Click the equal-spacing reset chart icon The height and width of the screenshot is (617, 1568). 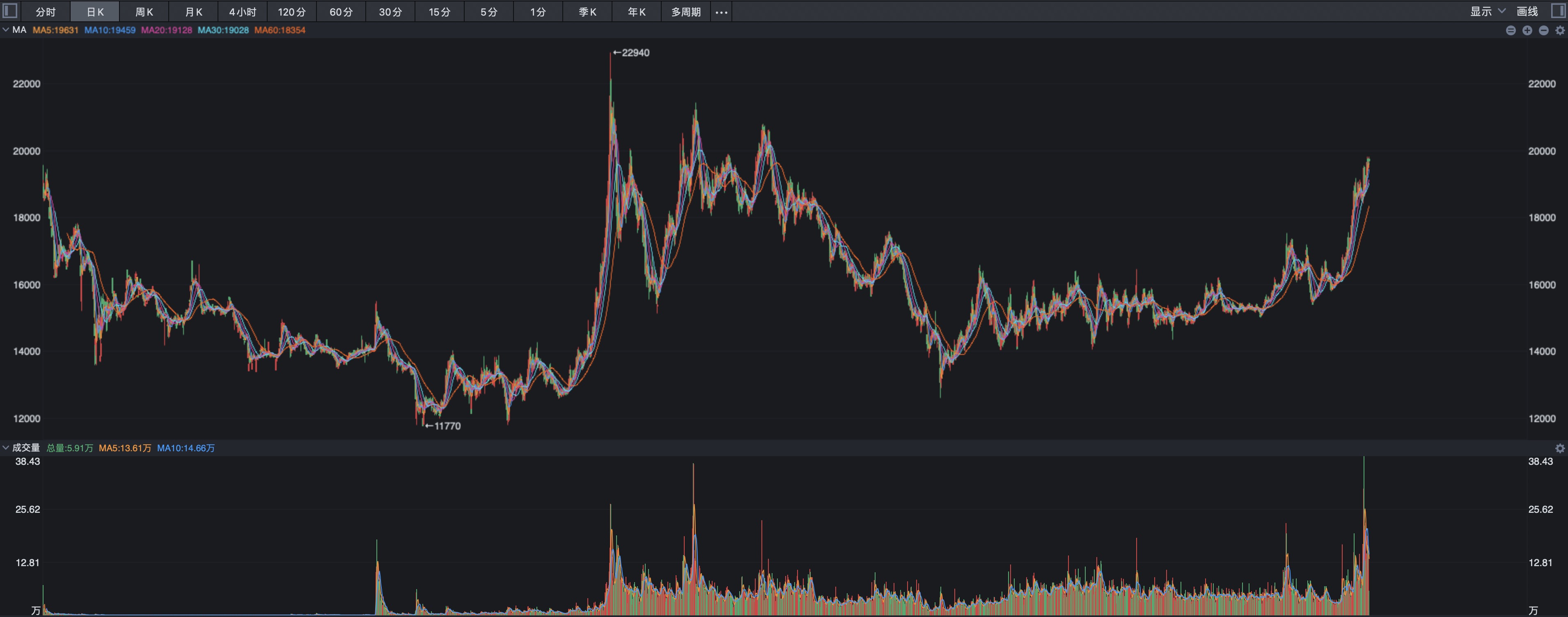tap(1511, 30)
